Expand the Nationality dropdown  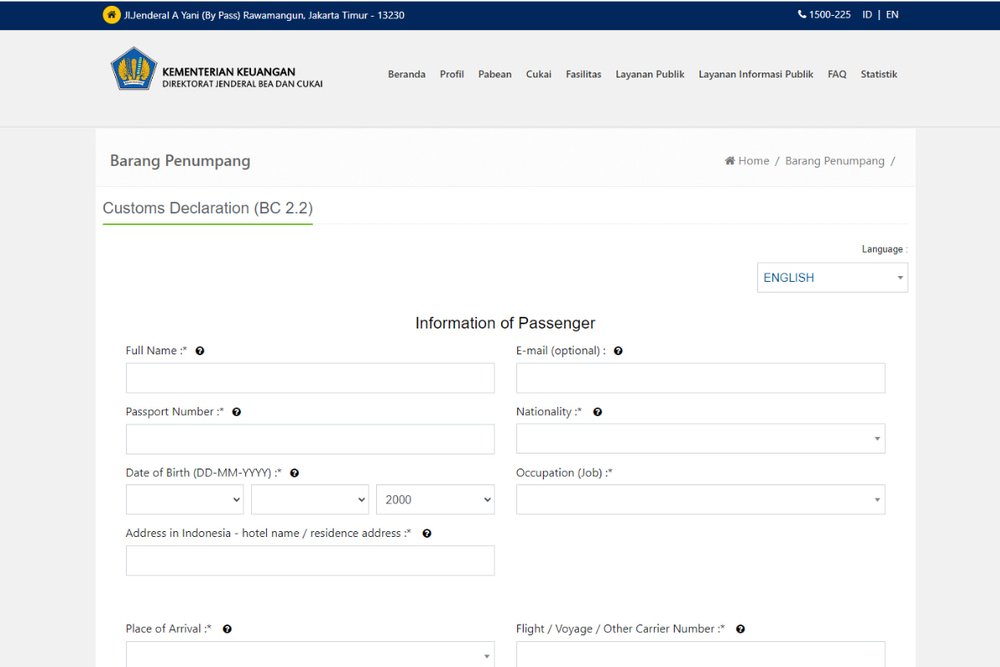(700, 439)
